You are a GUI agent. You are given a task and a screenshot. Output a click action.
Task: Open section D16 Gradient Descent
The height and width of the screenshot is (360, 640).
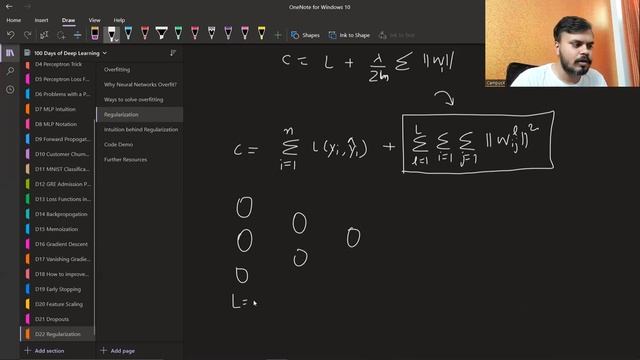point(58,244)
